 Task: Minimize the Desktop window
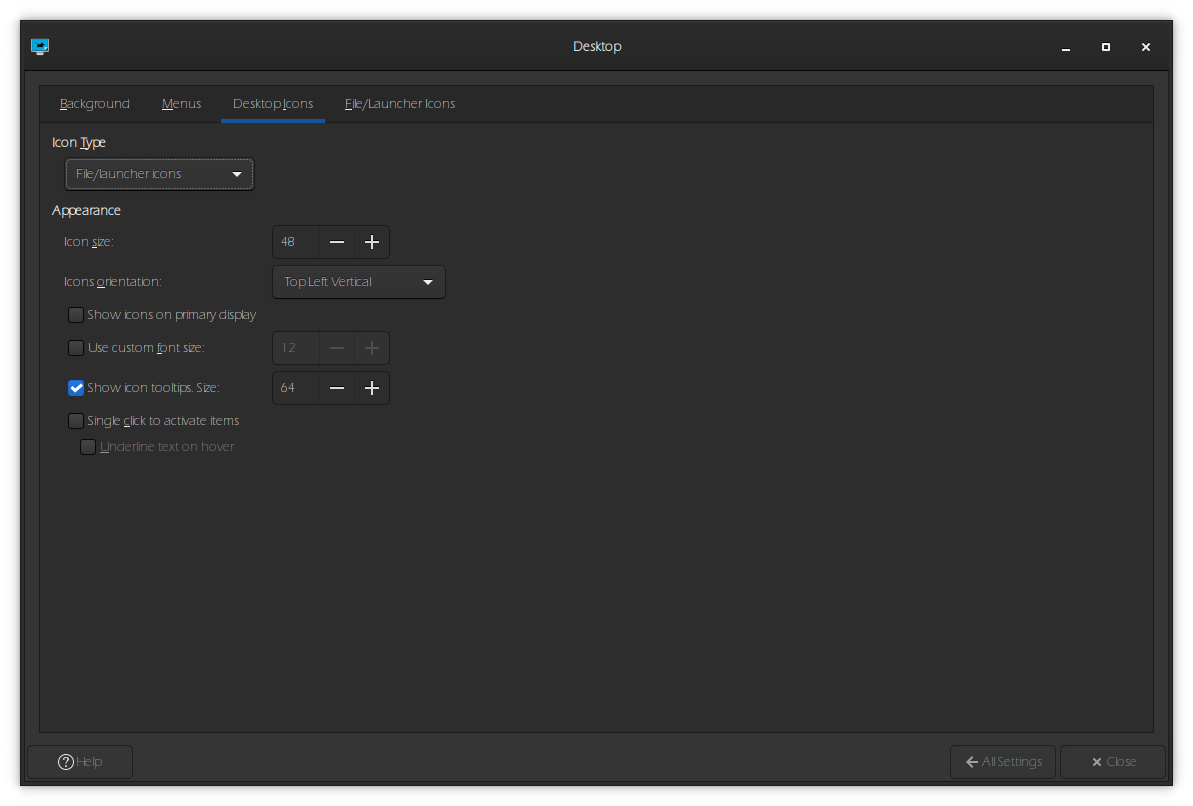click(1066, 47)
